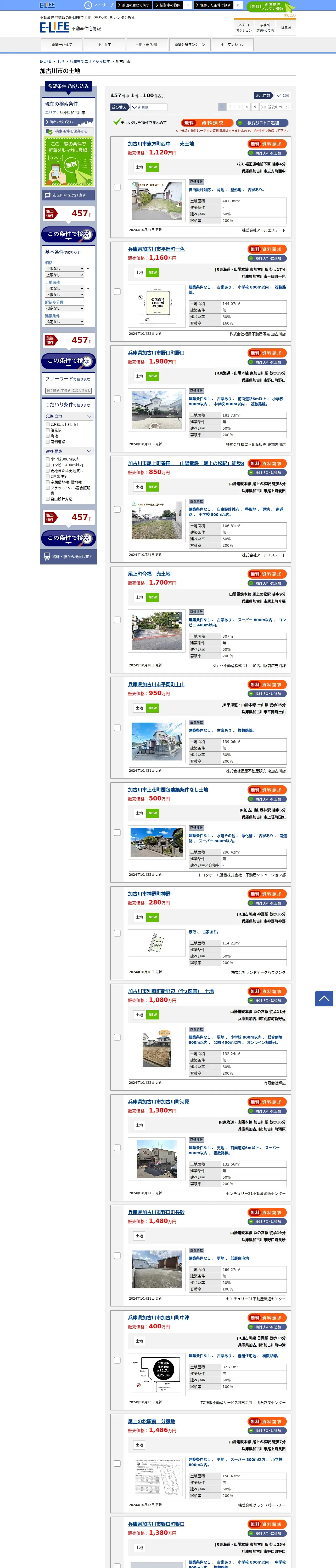The width and height of the screenshot is (336, 1568).
Task: Click the large E-LIFE 不動産住宅情報 logo
Action: (70, 27)
